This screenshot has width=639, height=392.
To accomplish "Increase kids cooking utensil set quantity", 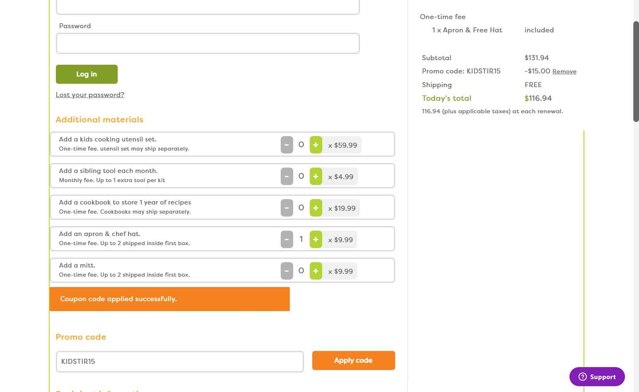I will 316,145.
